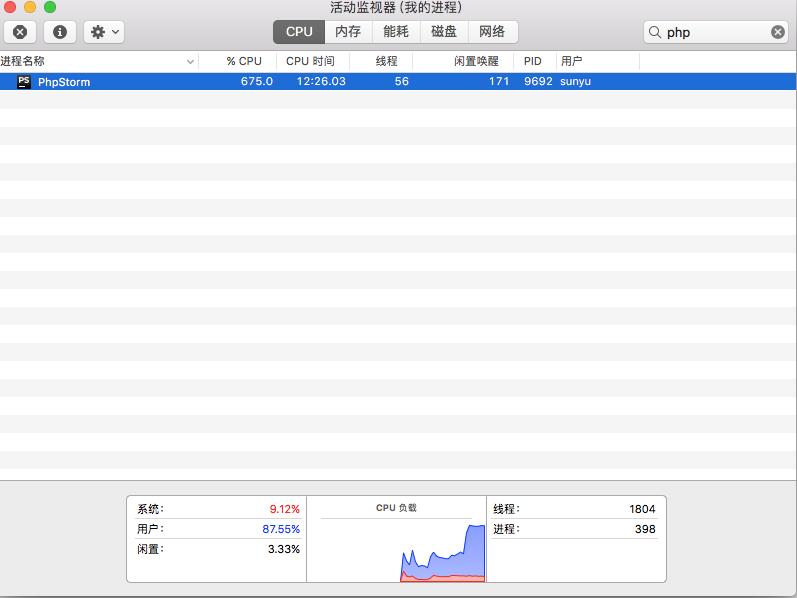The height and width of the screenshot is (598, 797).
Task: Click into the search field containing php
Action: (x=715, y=32)
